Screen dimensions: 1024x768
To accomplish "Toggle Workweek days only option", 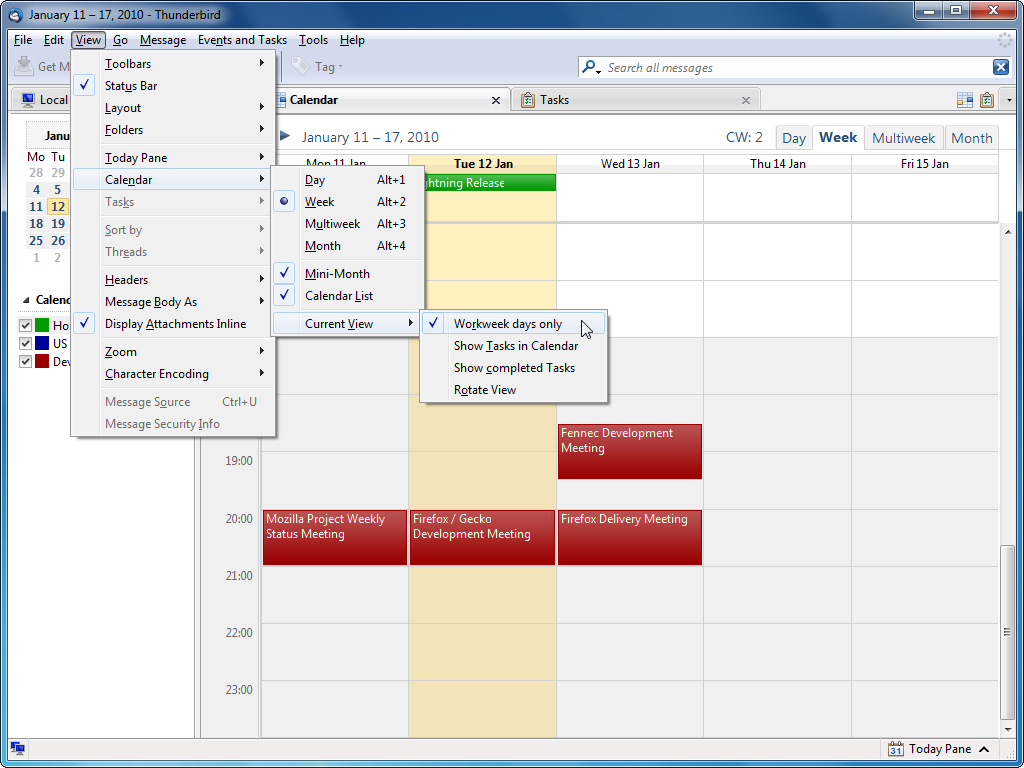I will [513, 324].
